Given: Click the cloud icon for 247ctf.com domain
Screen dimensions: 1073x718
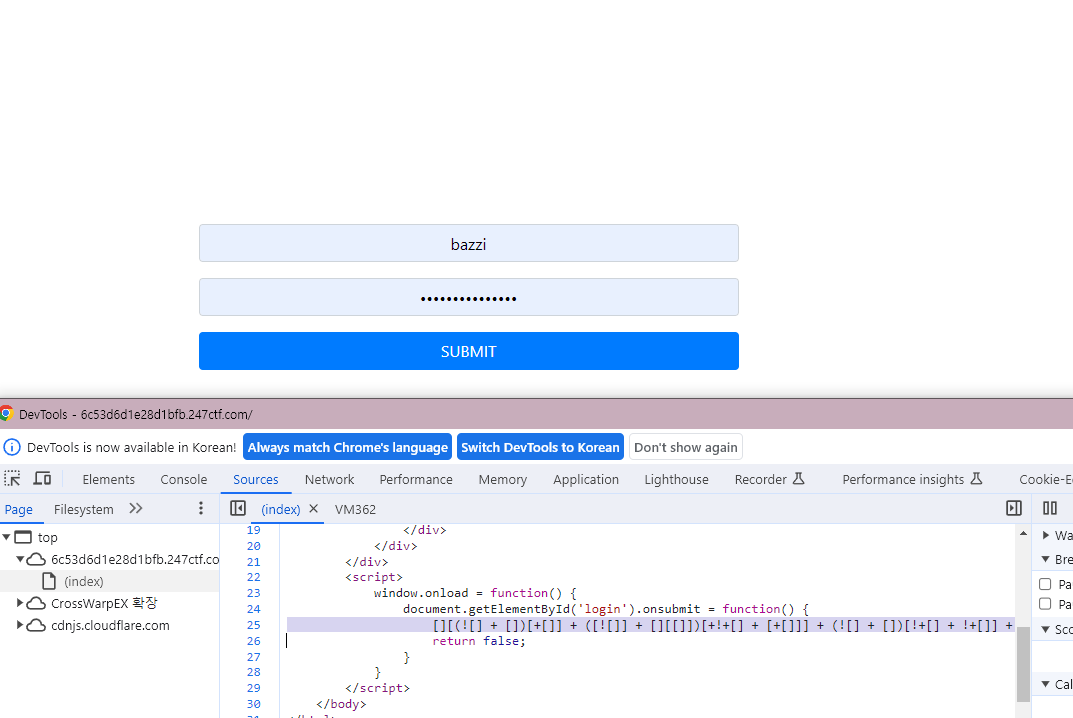Looking at the screenshot, I should pos(36,559).
